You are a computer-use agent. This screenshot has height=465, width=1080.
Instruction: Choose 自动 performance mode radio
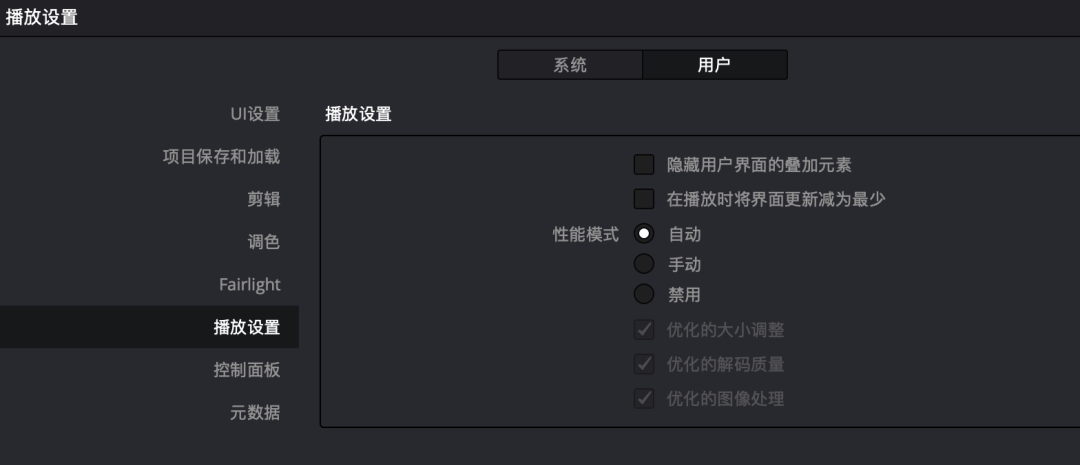pos(644,234)
